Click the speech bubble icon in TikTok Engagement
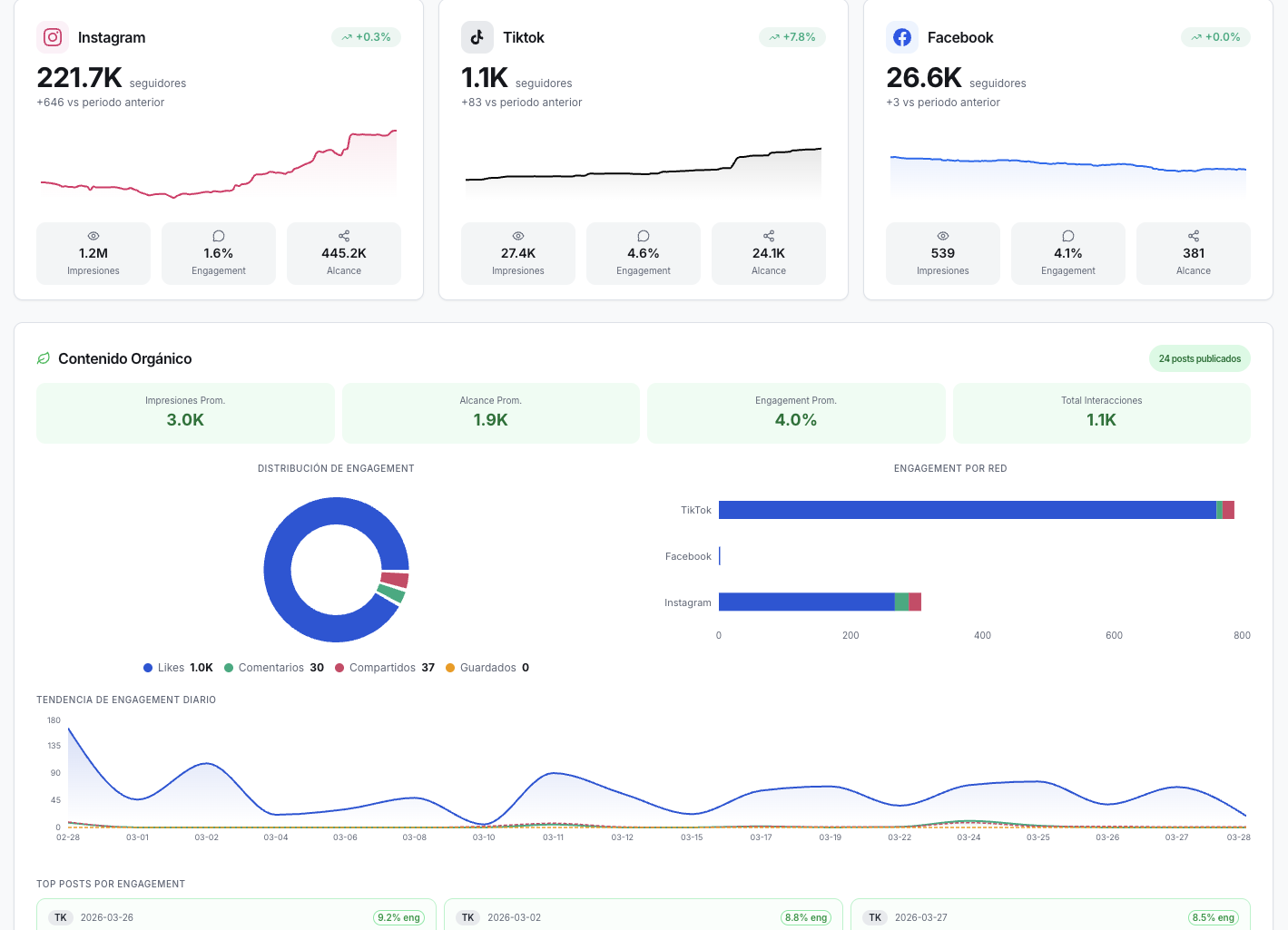Screen dimensions: 1288x930 (x=644, y=236)
